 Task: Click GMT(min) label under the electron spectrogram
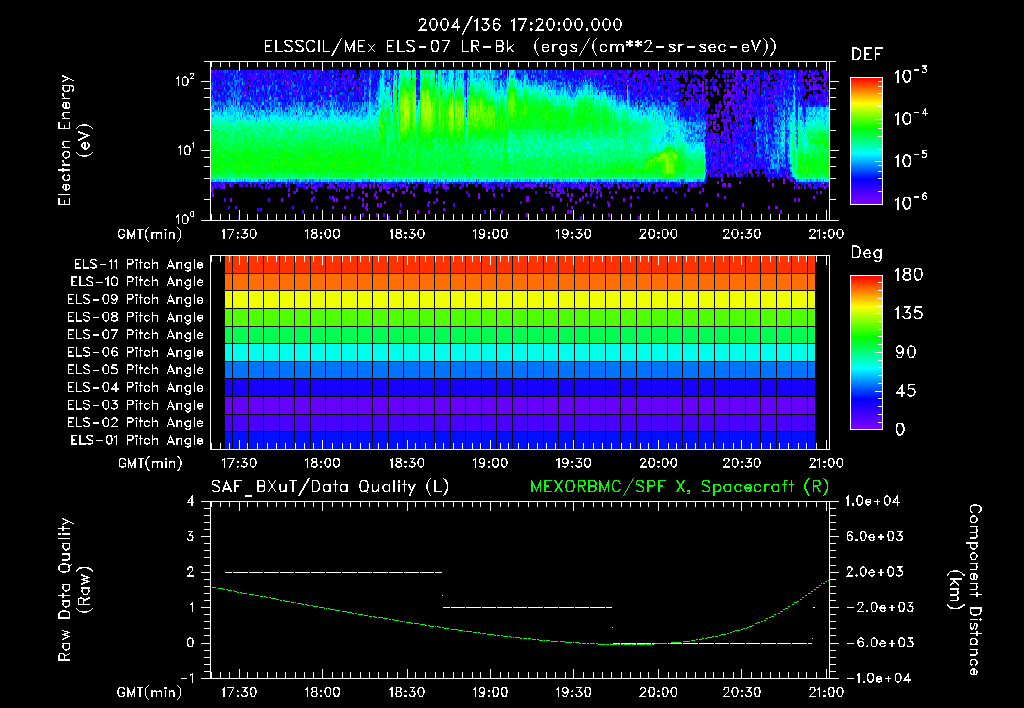149,234
